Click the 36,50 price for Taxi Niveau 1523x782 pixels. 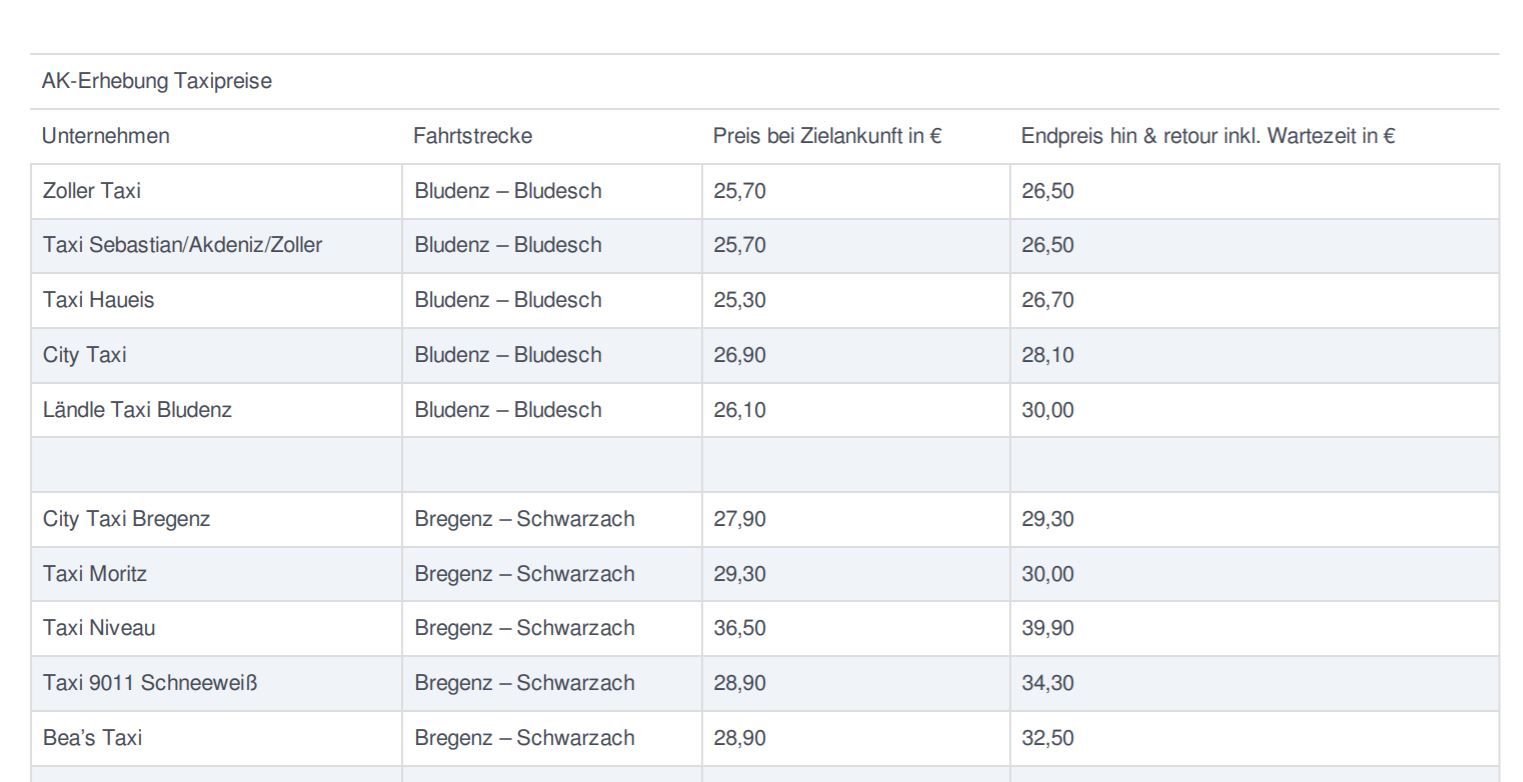(739, 628)
